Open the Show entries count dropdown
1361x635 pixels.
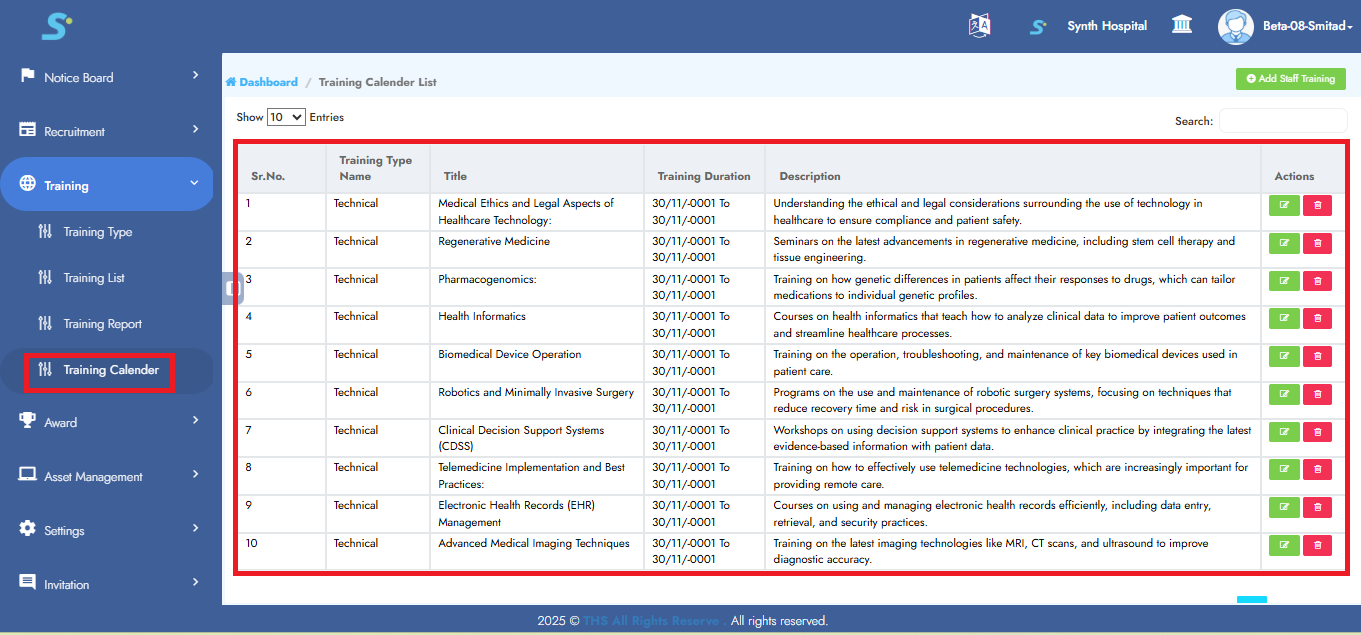click(286, 118)
